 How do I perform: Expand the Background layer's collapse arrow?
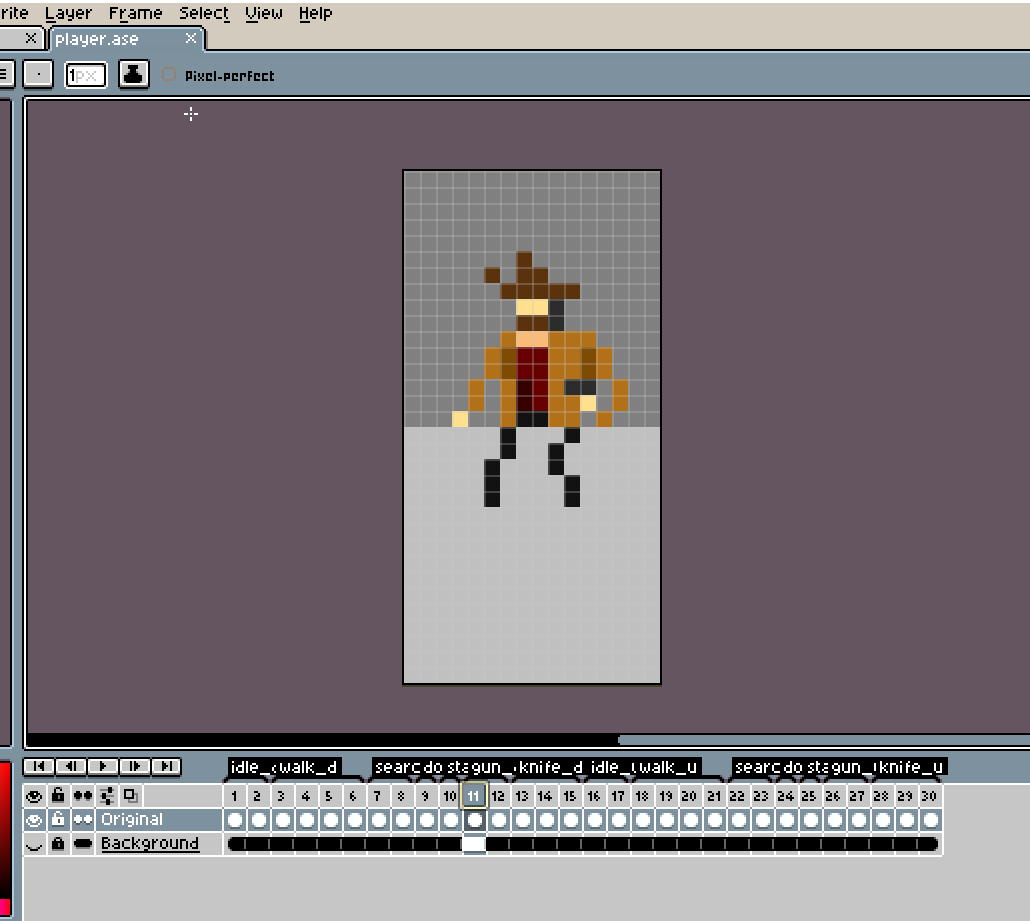tap(32, 843)
